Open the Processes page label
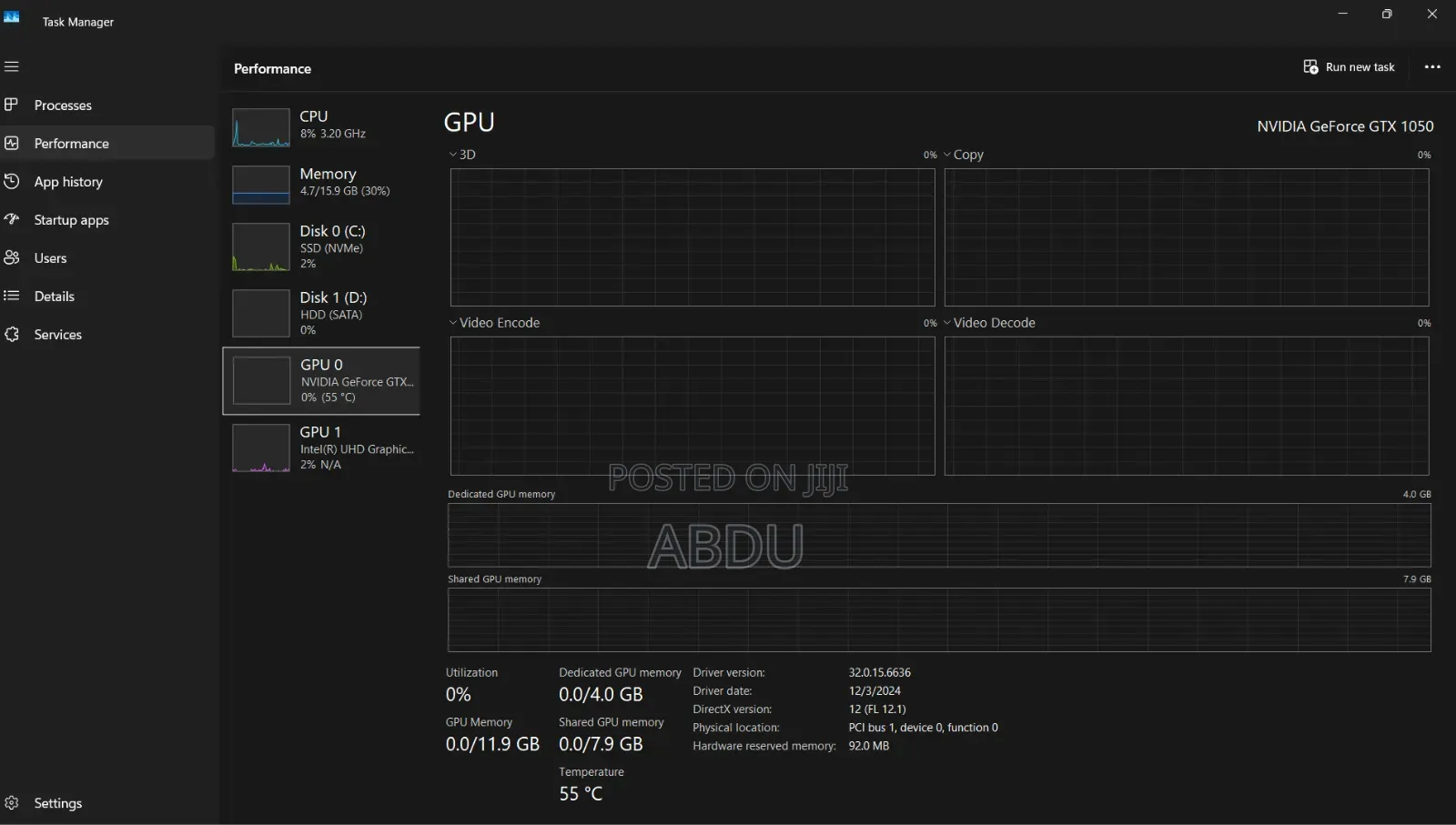Viewport: 1456px width, 825px height. pyautogui.click(x=63, y=106)
